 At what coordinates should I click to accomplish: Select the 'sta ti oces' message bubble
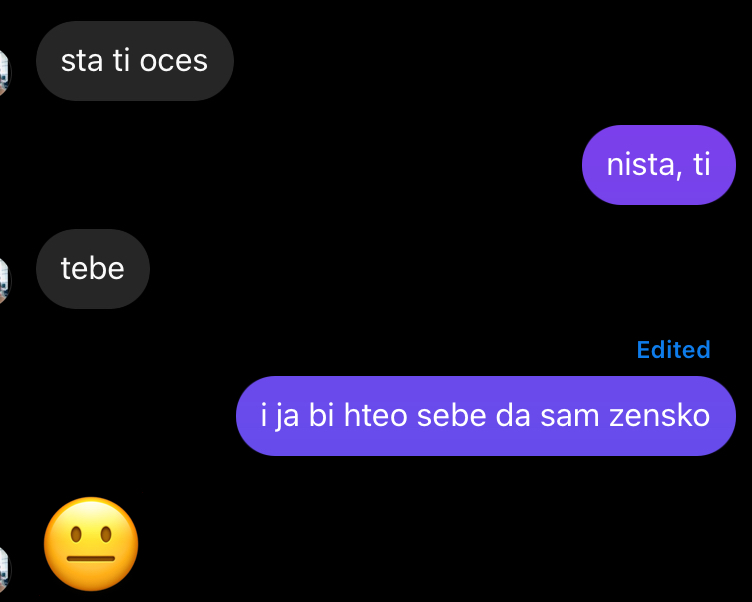coord(135,61)
